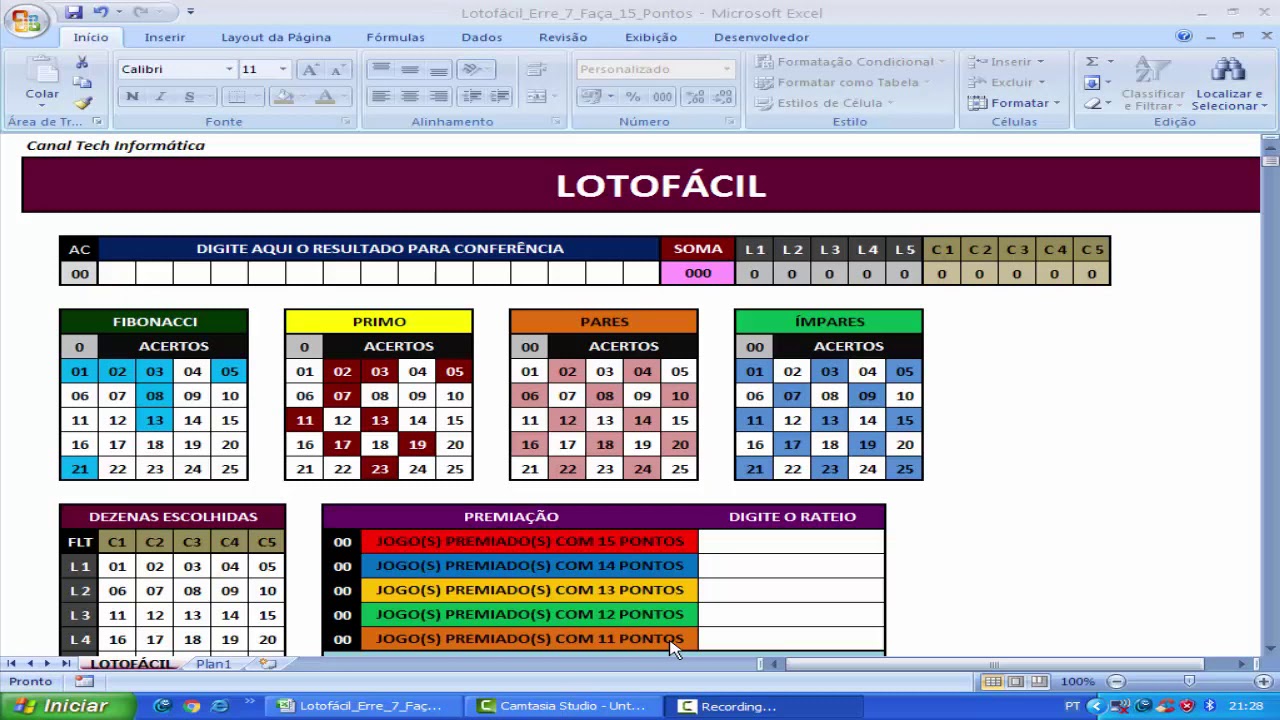1280x720 pixels.
Task: Toggle underline S formatting
Action: pos(189,97)
